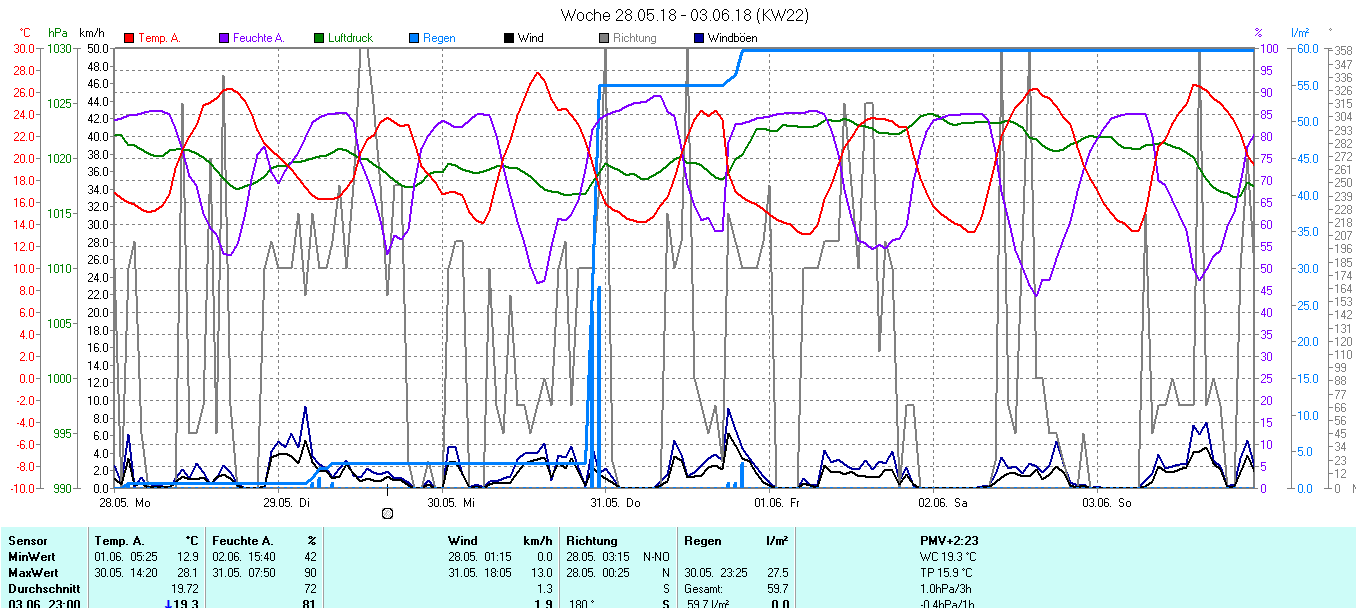The height and width of the screenshot is (608, 1356).
Task: Select the Temp. A. legend label
Action: (x=159, y=38)
